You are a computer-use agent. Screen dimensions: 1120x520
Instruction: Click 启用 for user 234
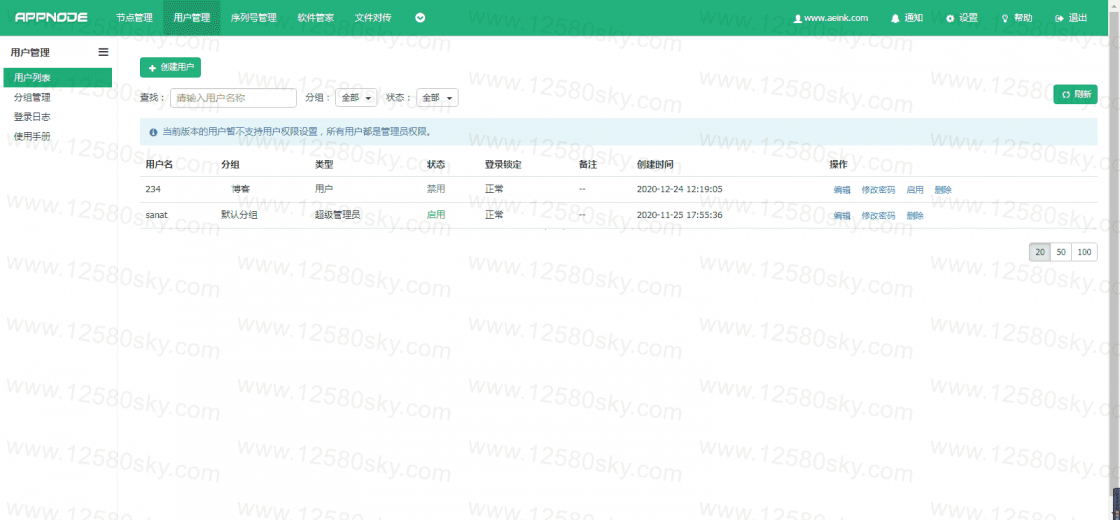pyautogui.click(x=915, y=190)
